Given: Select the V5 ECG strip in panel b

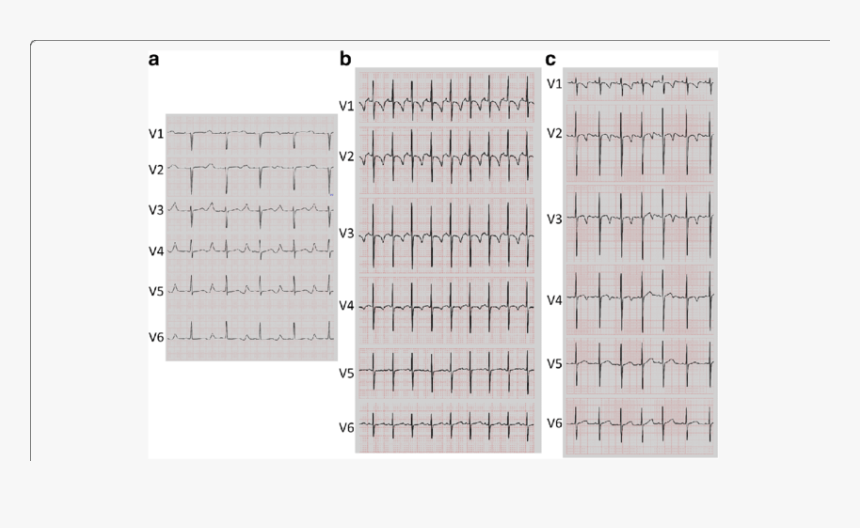Looking at the screenshot, I should pos(448,371).
